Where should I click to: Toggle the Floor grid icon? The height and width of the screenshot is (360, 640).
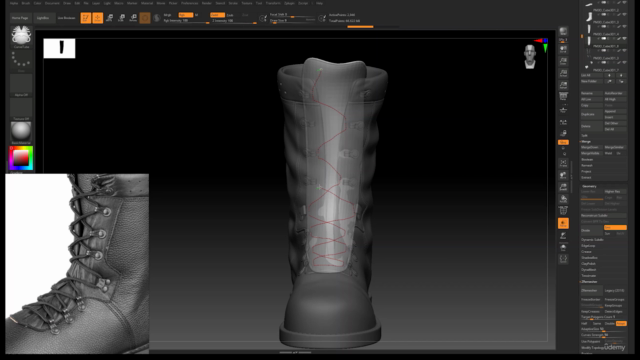click(563, 110)
